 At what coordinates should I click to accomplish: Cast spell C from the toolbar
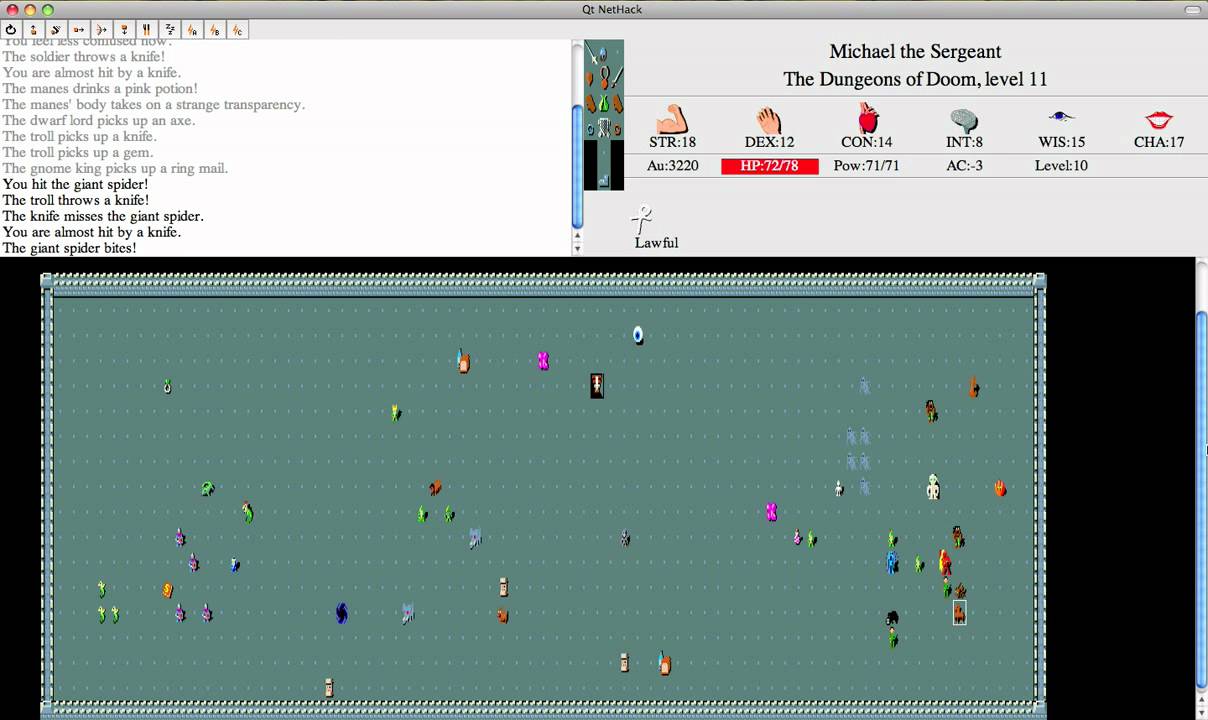(238, 30)
